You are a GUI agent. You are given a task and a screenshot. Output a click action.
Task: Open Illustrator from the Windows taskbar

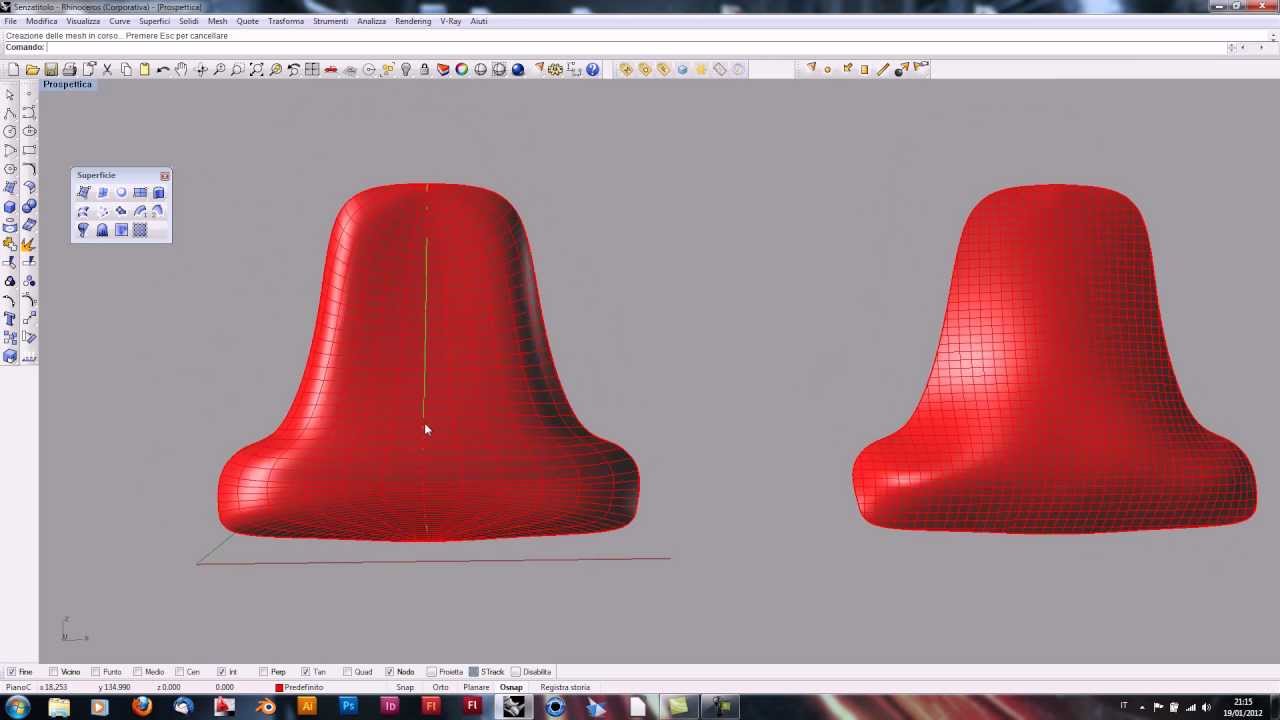pos(307,707)
